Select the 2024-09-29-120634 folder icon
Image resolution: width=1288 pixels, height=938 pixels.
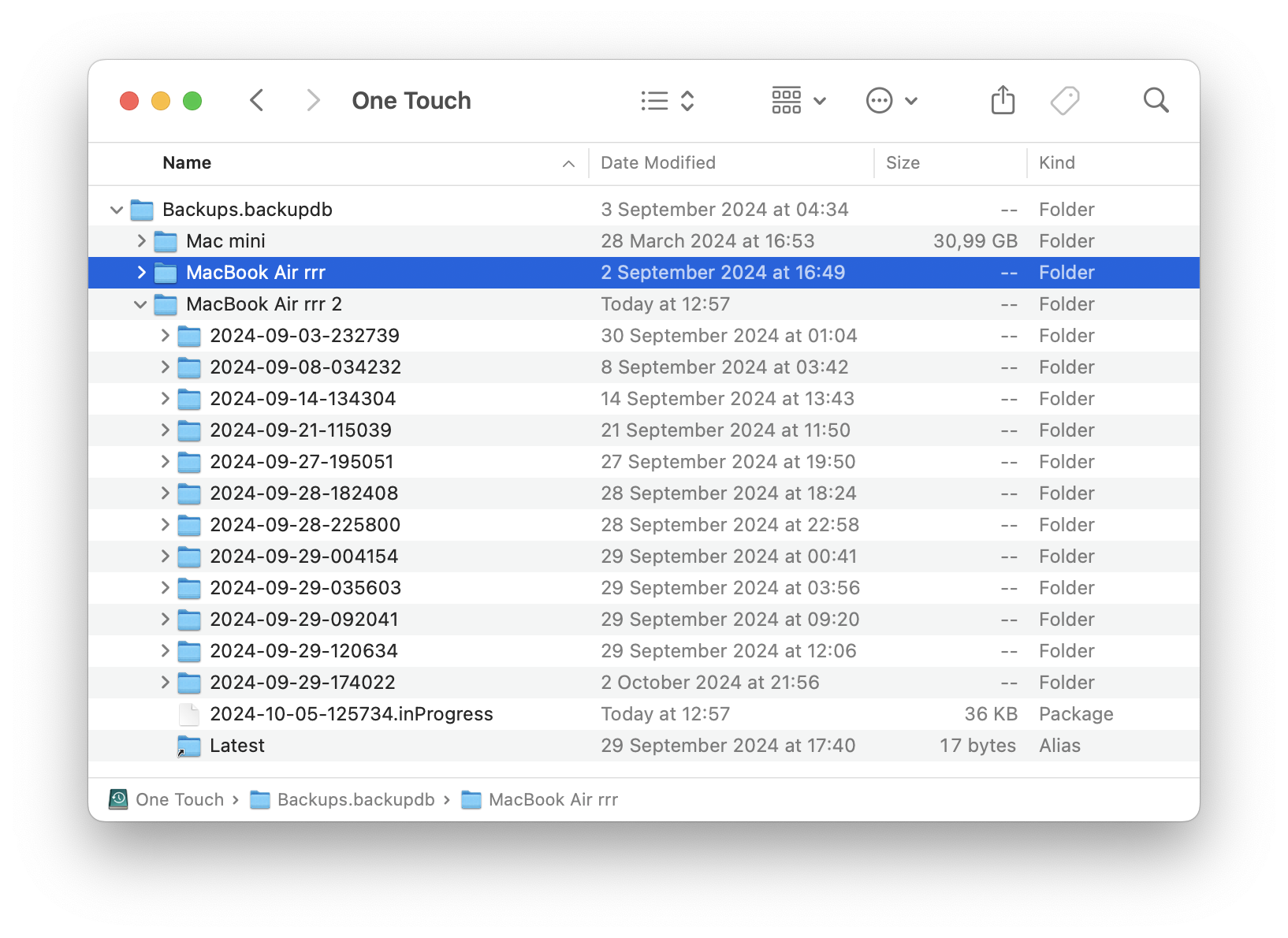coord(189,651)
